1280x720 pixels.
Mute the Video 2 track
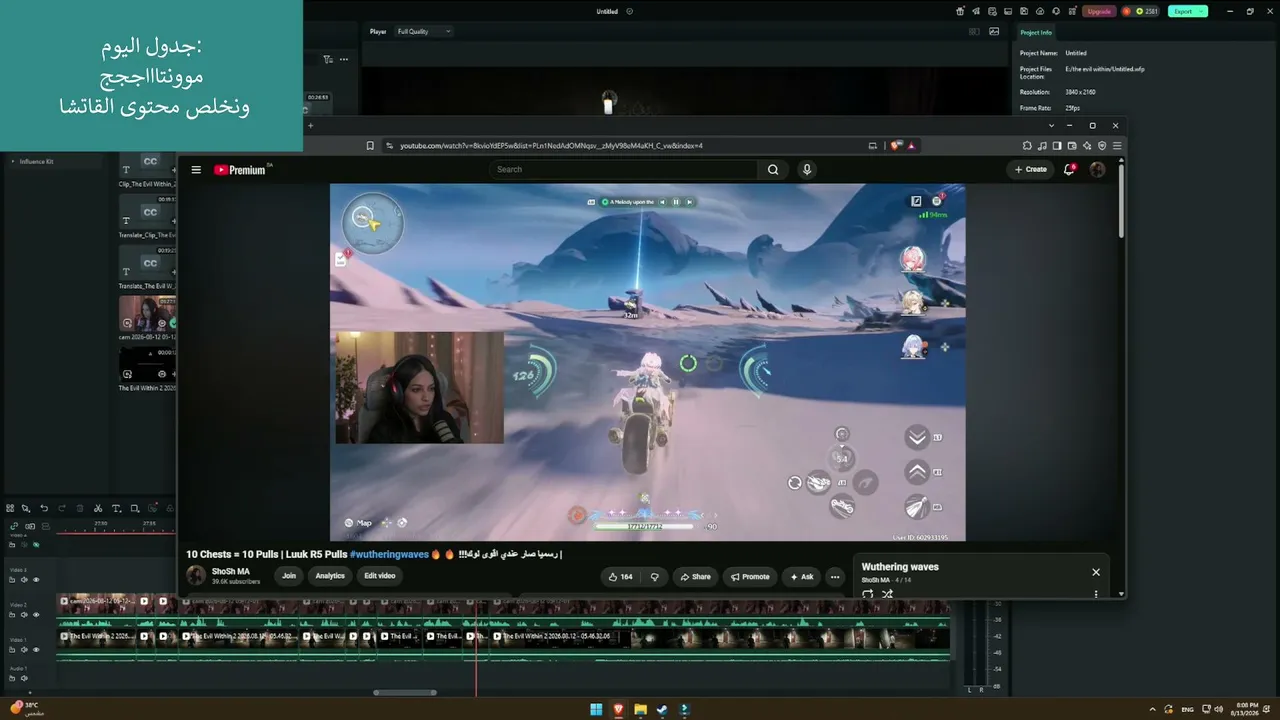(x=24, y=615)
